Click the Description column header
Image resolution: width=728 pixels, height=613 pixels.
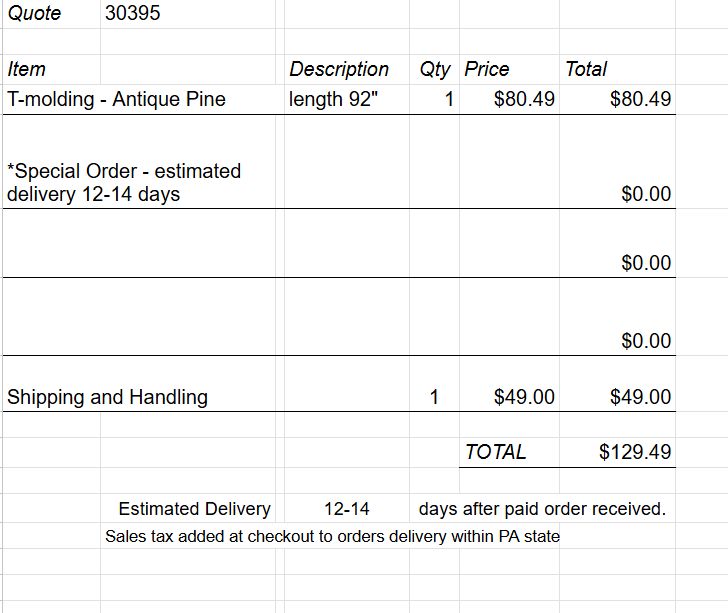pos(338,69)
